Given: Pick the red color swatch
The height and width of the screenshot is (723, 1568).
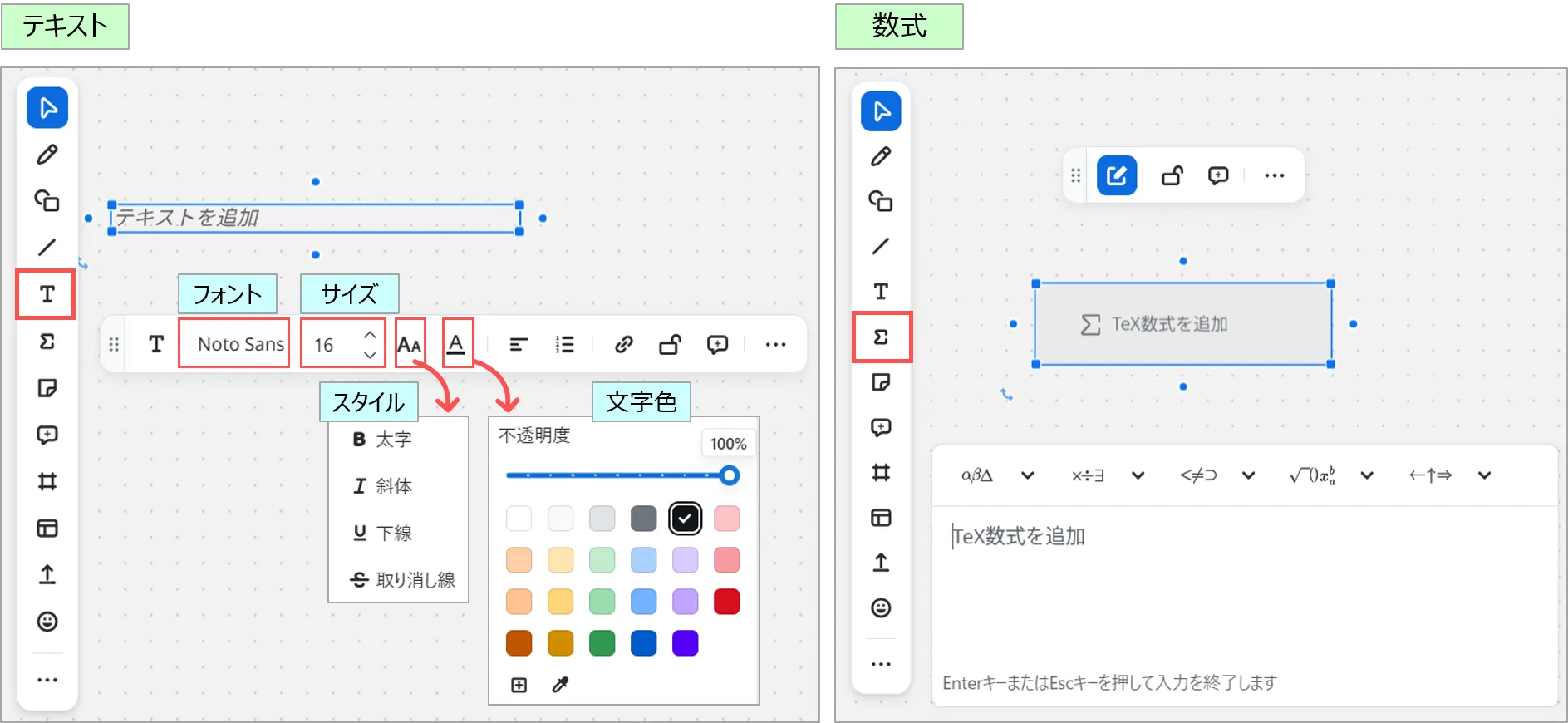Looking at the screenshot, I should tap(726, 602).
